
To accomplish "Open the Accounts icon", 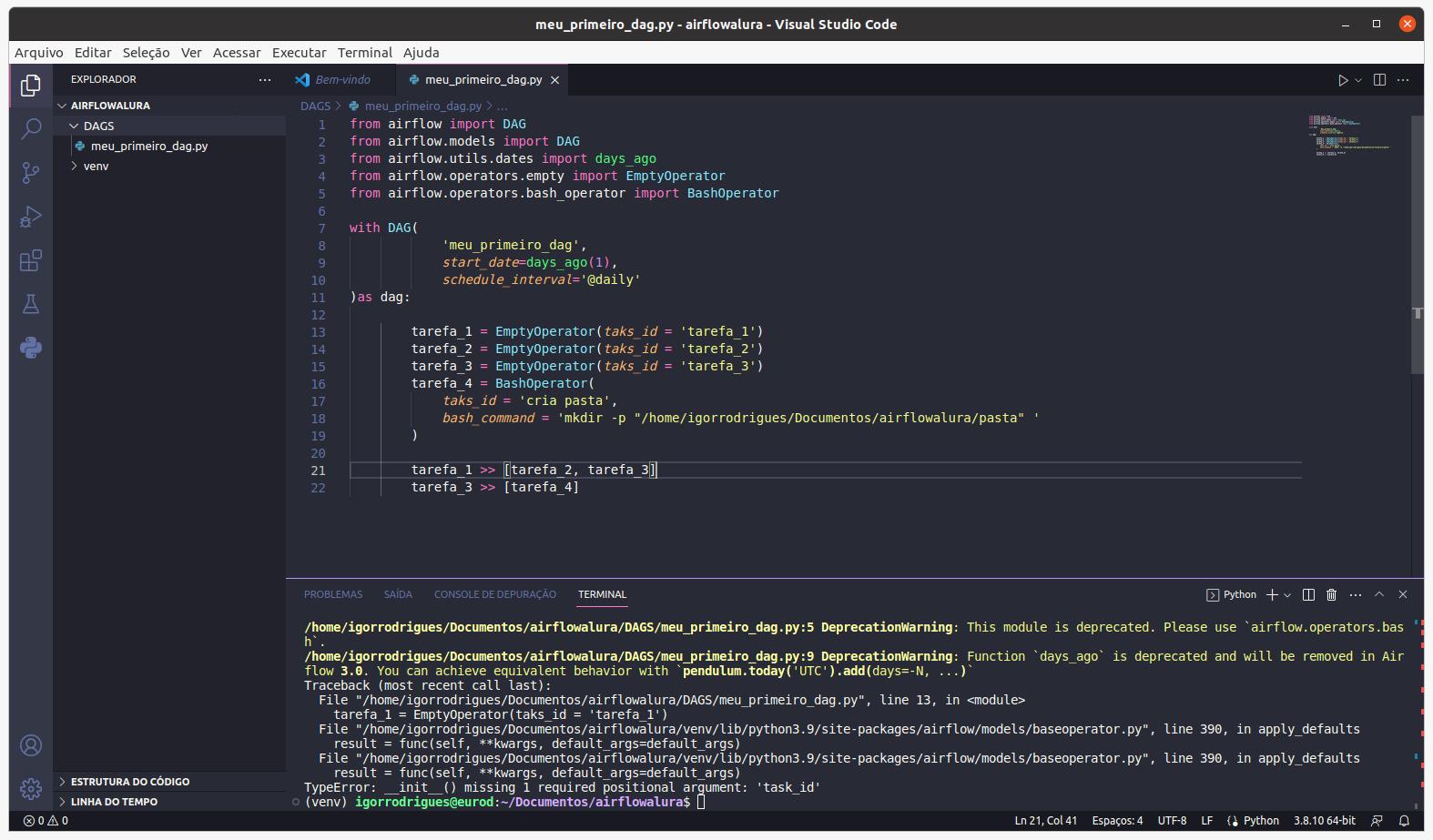I will pyautogui.click(x=31, y=745).
